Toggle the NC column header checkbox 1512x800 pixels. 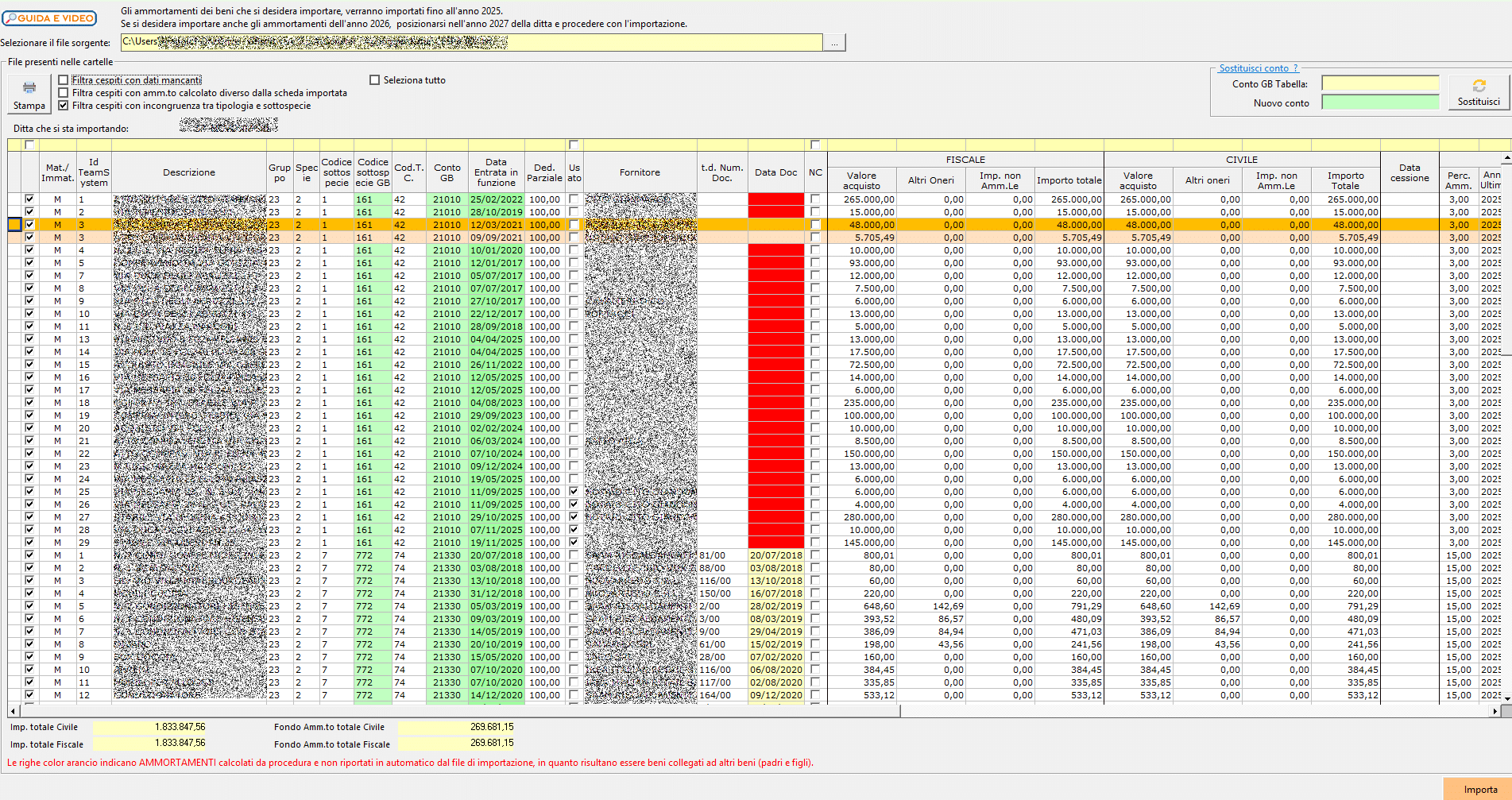point(815,145)
